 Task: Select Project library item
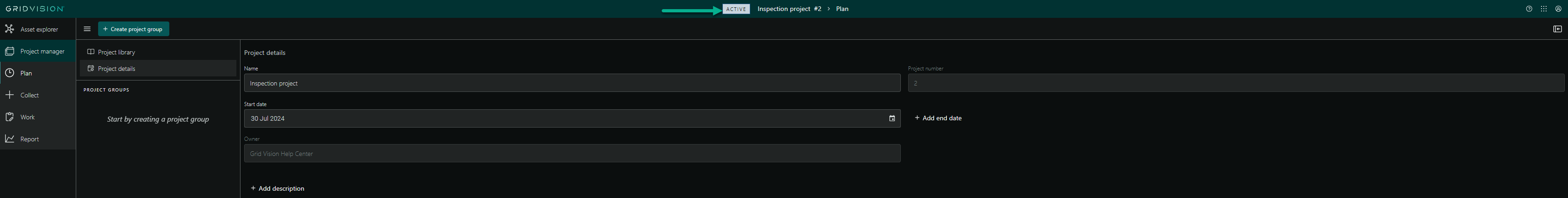(x=116, y=53)
